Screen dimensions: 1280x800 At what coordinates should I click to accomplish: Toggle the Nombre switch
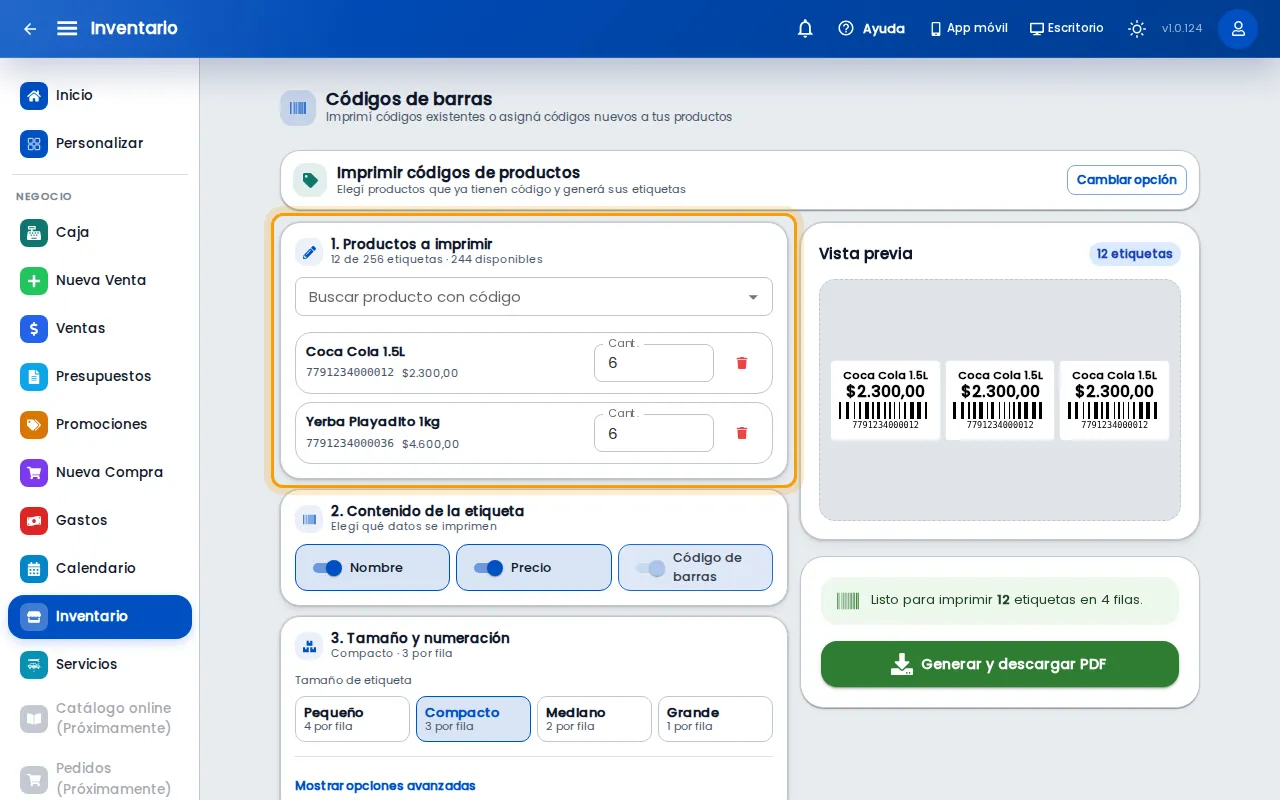pyautogui.click(x=328, y=568)
